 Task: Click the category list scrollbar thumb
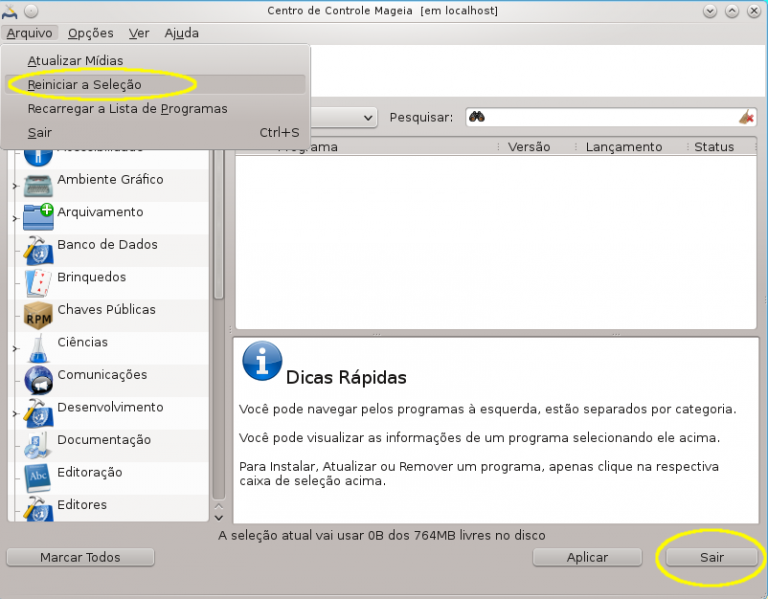(219, 224)
